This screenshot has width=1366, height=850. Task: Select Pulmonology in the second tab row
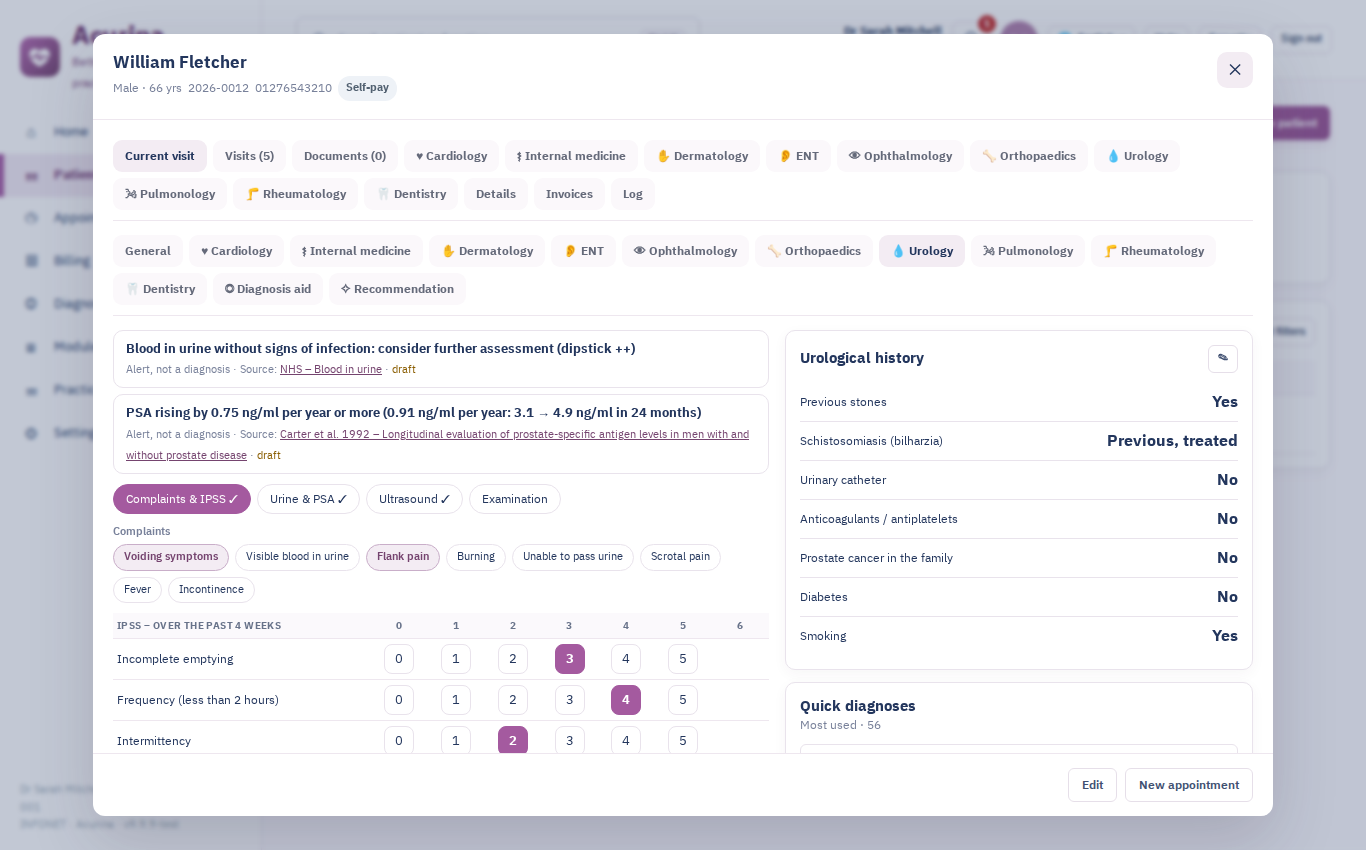(x=1028, y=251)
